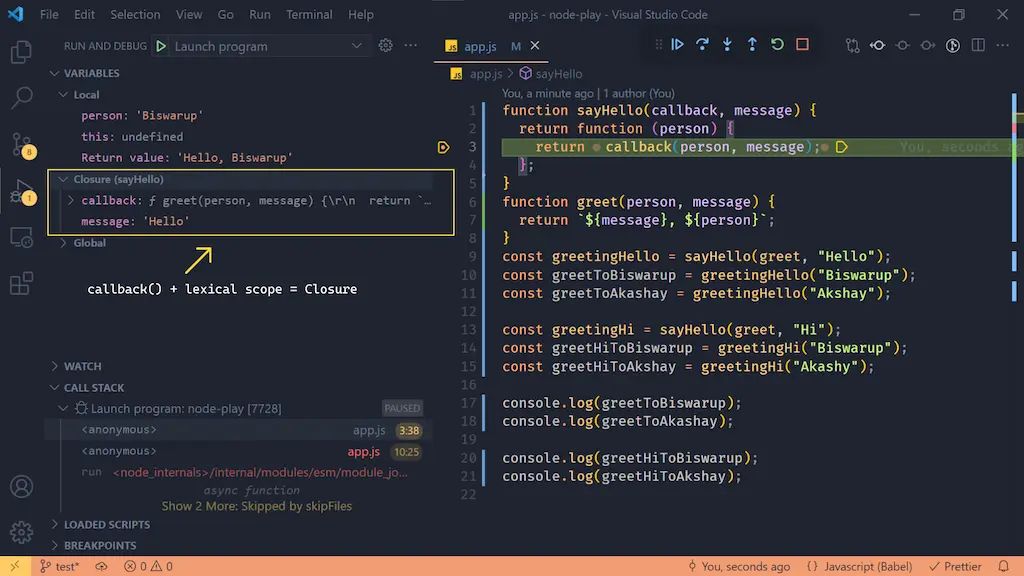Click sayHello breadcrumb item

[551, 74]
